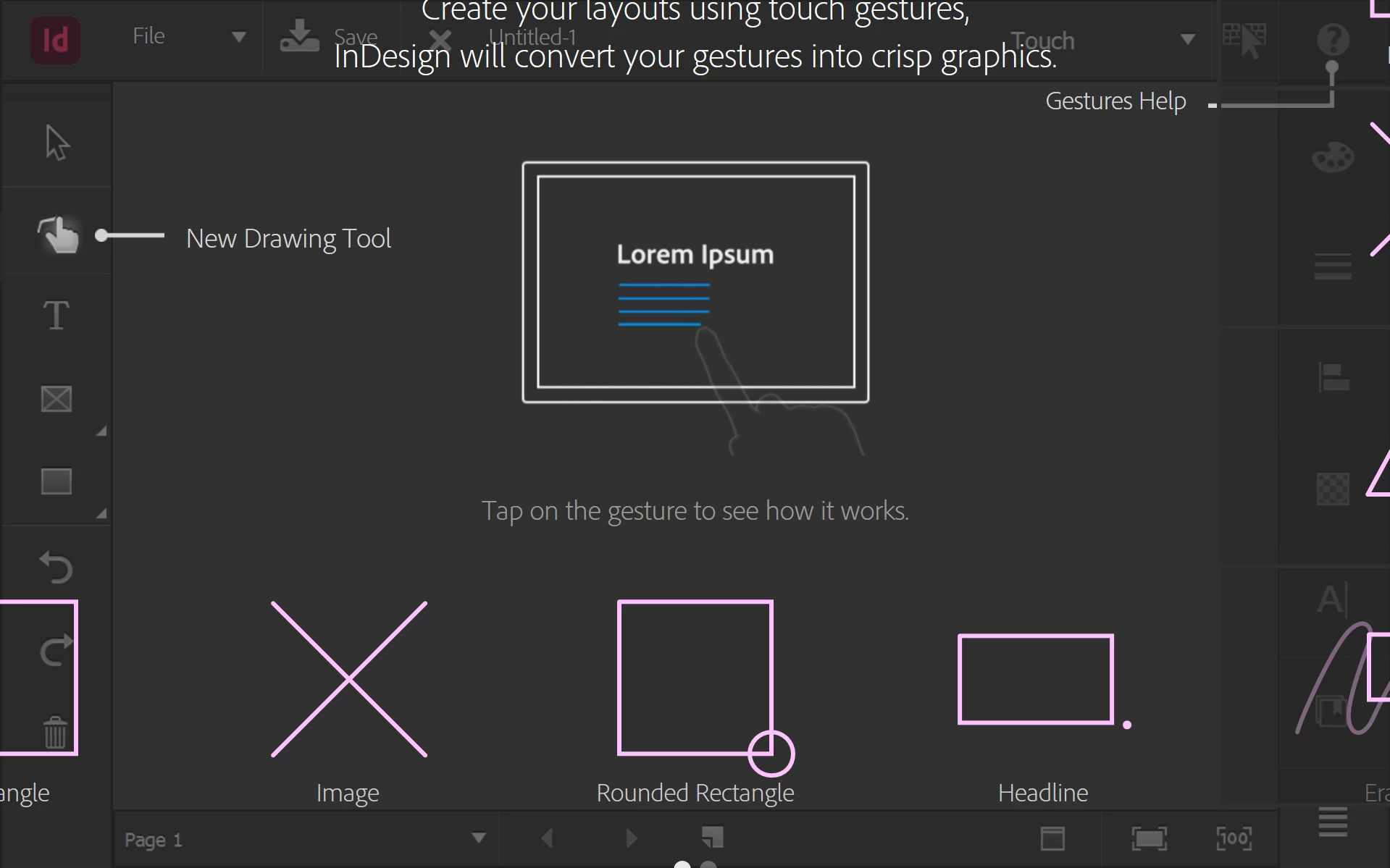Click the InDesign Id logo
This screenshot has height=868, width=1390.
(x=55, y=40)
